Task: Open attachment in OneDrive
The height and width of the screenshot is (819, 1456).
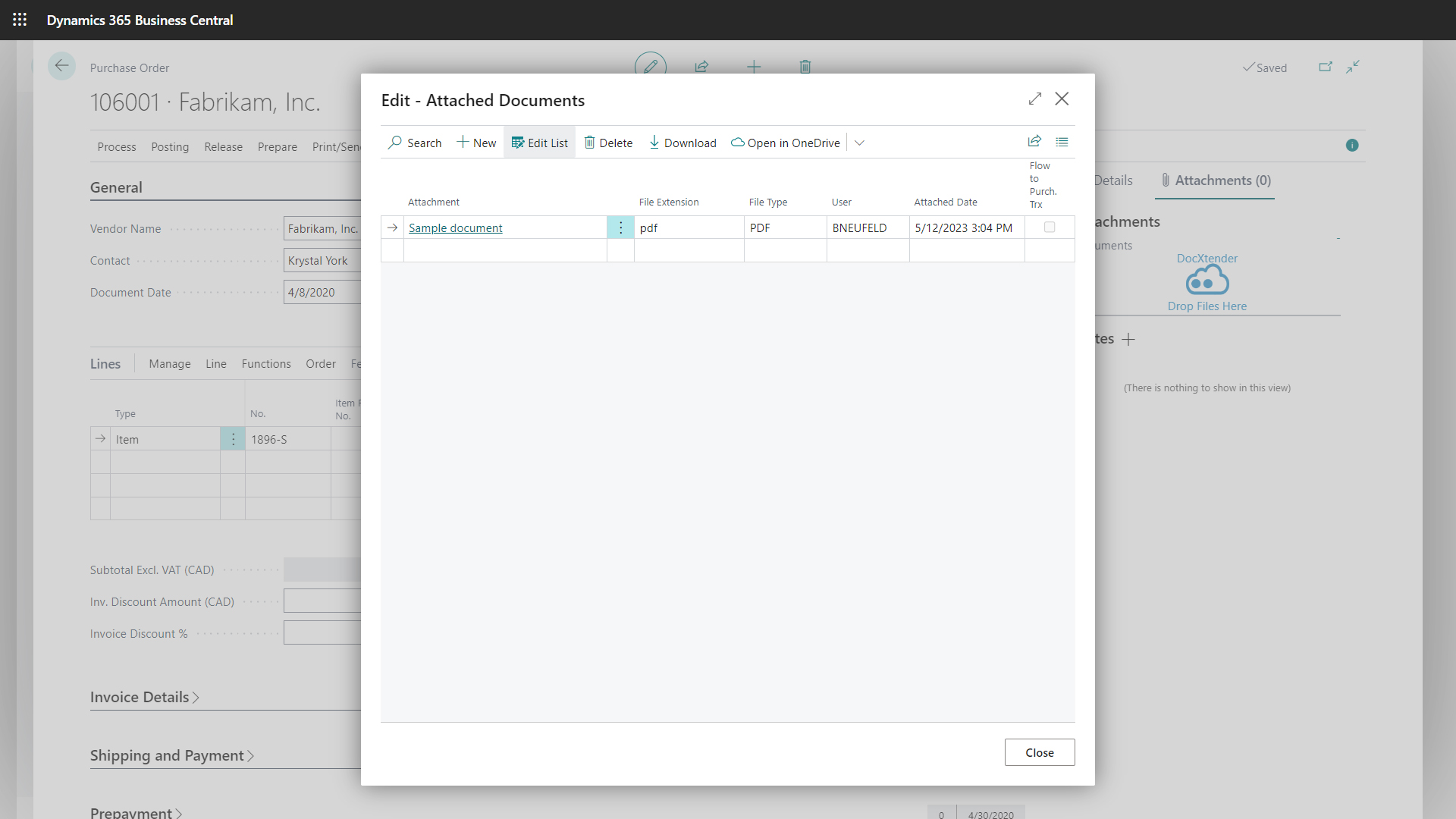Action: coord(786,143)
